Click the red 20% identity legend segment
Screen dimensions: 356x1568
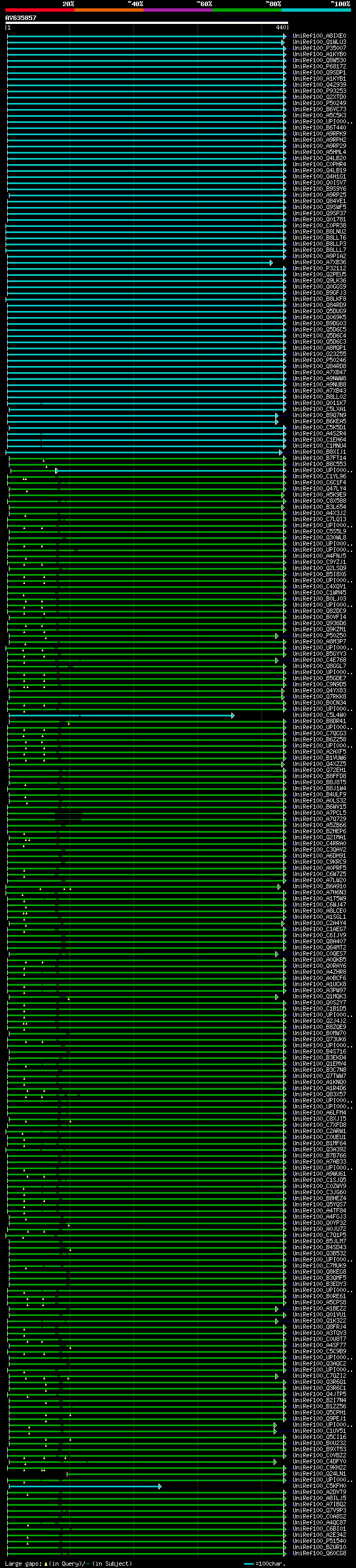(x=39, y=10)
